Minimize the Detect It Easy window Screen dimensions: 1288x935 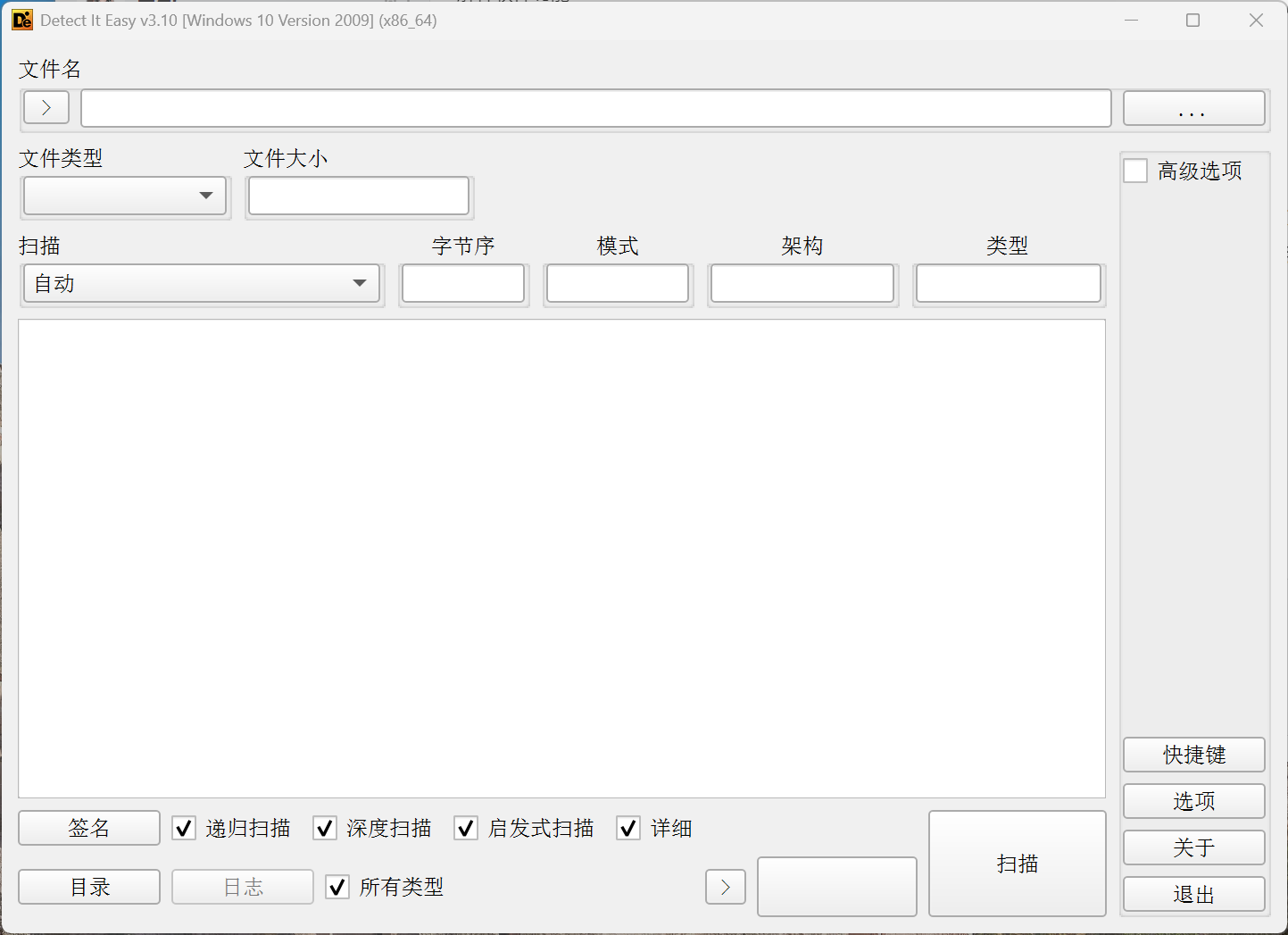coord(1132,20)
